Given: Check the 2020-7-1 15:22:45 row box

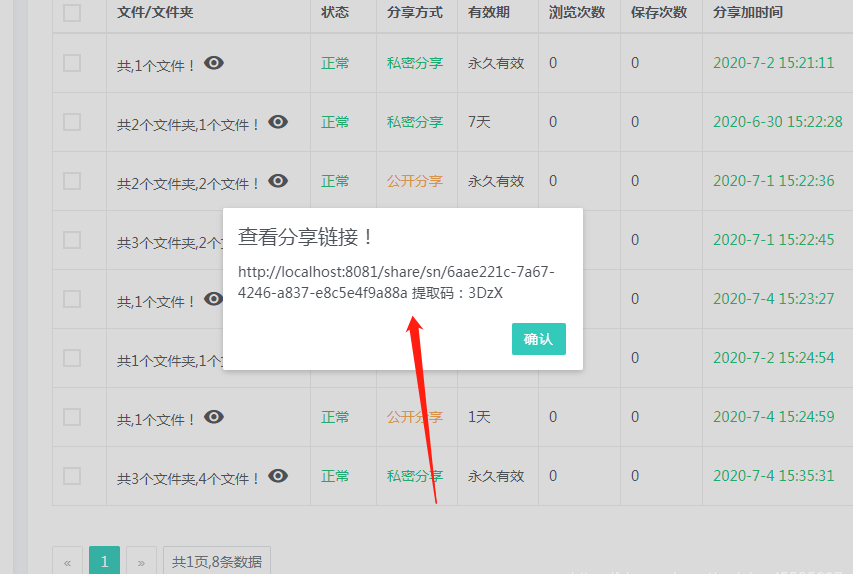Looking at the screenshot, I should coord(72,240).
